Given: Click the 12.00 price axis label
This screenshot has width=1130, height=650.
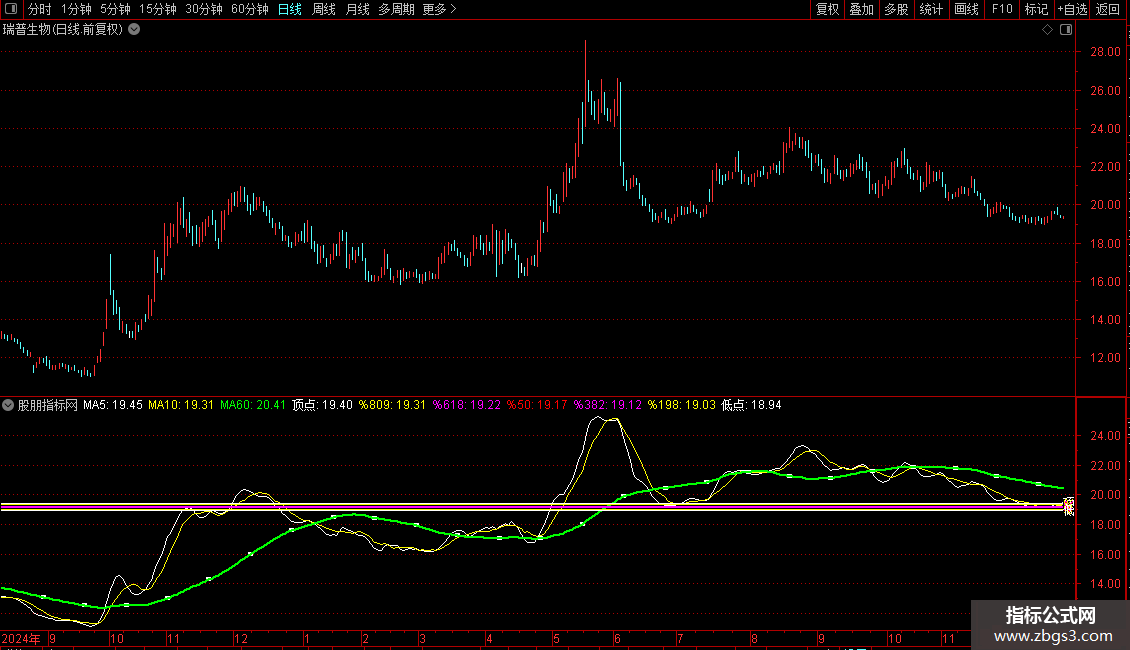Looking at the screenshot, I should click(x=1105, y=358).
